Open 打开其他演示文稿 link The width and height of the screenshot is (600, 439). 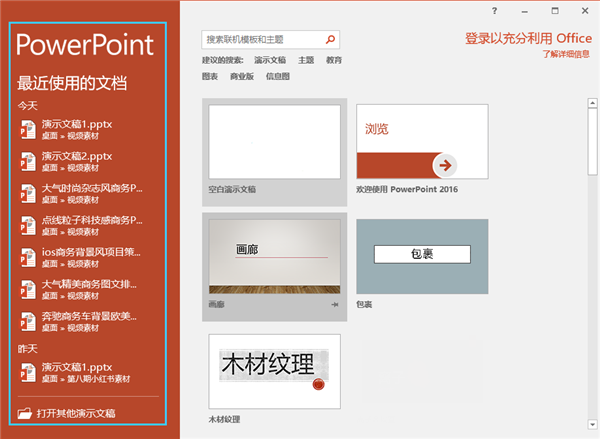[x=76, y=413]
